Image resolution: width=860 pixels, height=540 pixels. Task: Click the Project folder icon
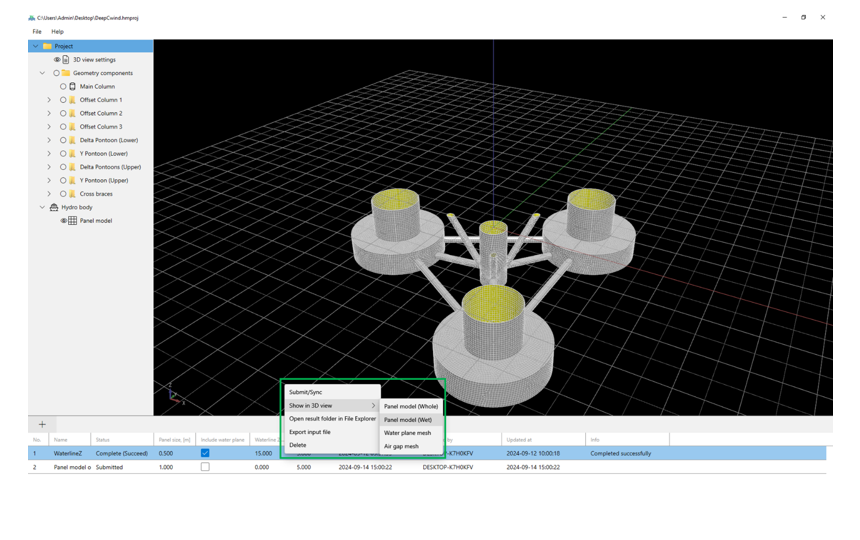click(47, 46)
